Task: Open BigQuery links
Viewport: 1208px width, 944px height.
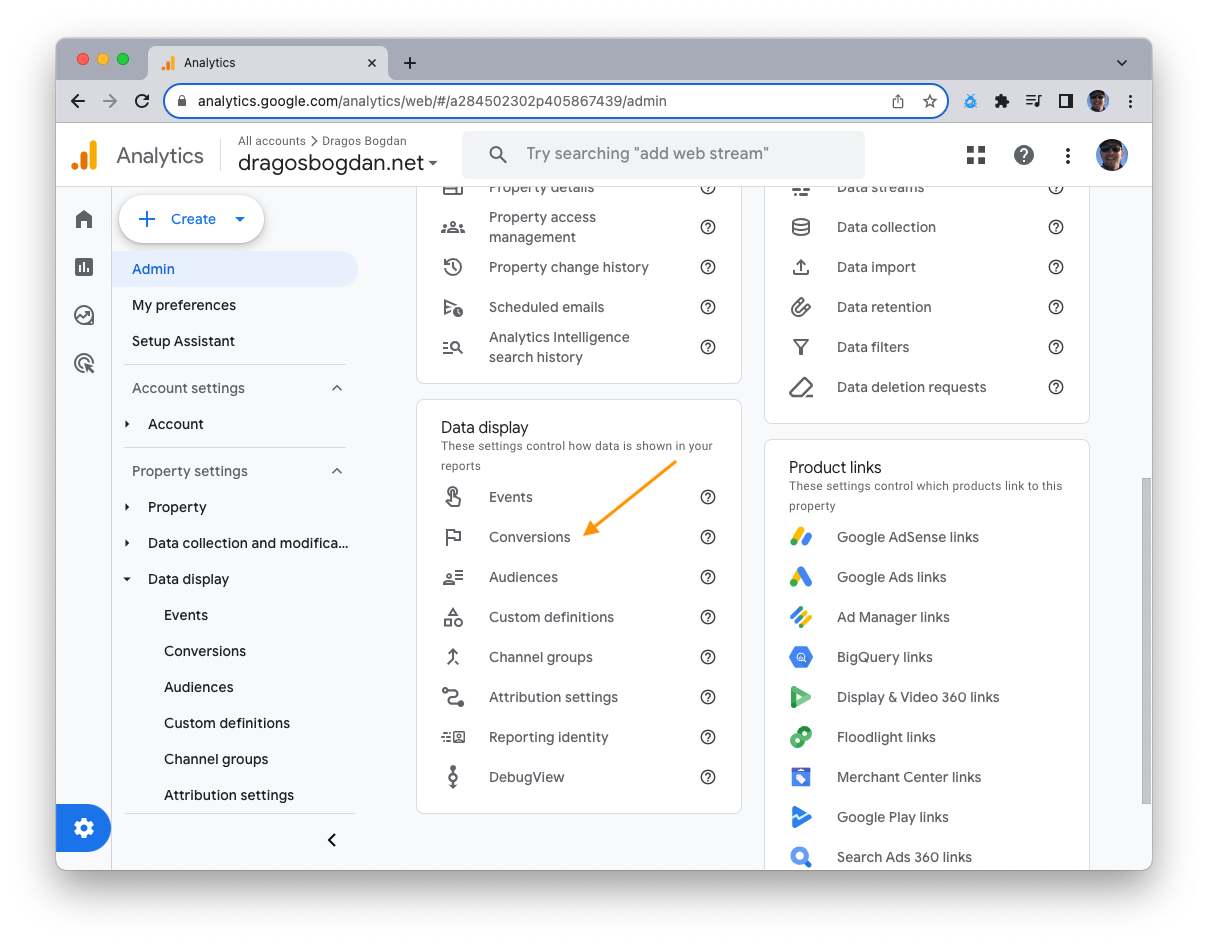Action: point(884,657)
